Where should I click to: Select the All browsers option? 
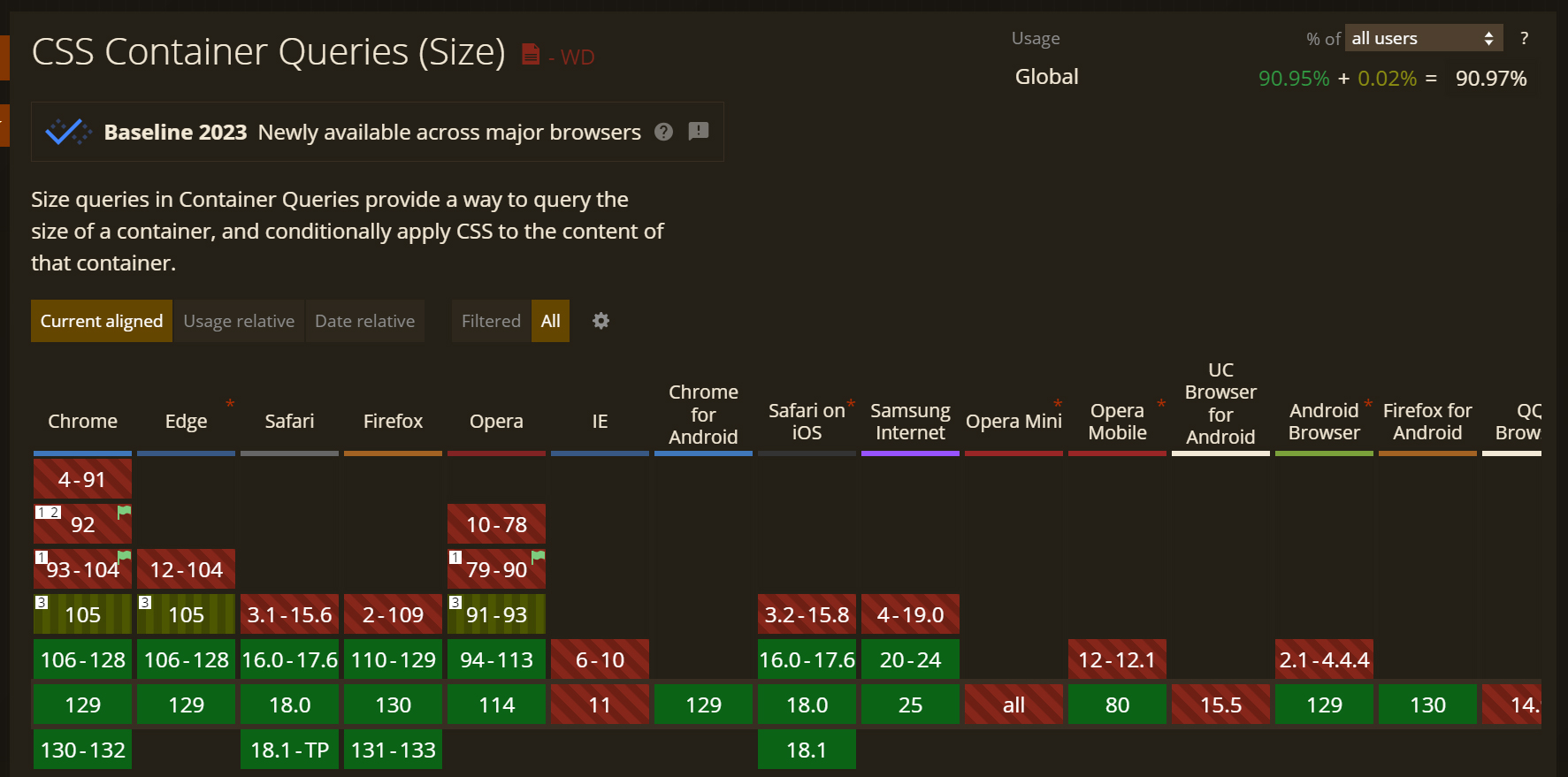pyautogui.click(x=550, y=321)
